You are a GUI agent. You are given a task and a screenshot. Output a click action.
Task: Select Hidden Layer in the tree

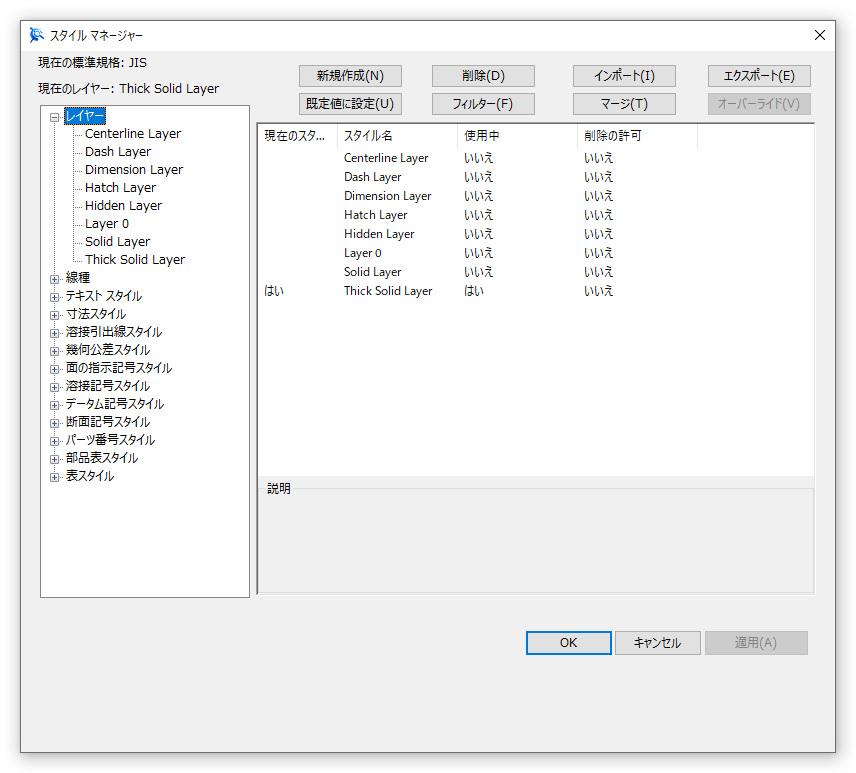[123, 206]
